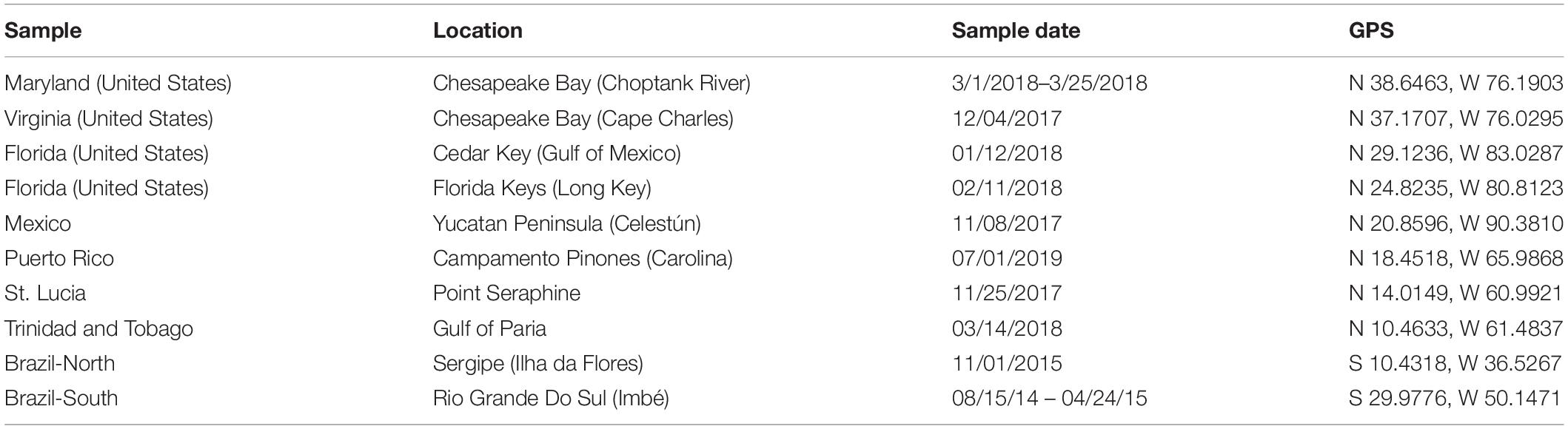The height and width of the screenshot is (429, 1568).
Task: Select GPS value N 14.0149, W 60.9921
Action: (x=1455, y=293)
